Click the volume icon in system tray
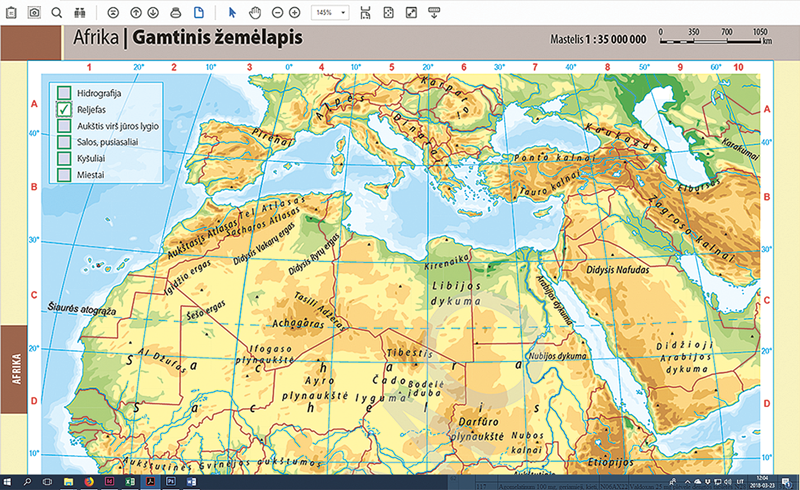 728,482
